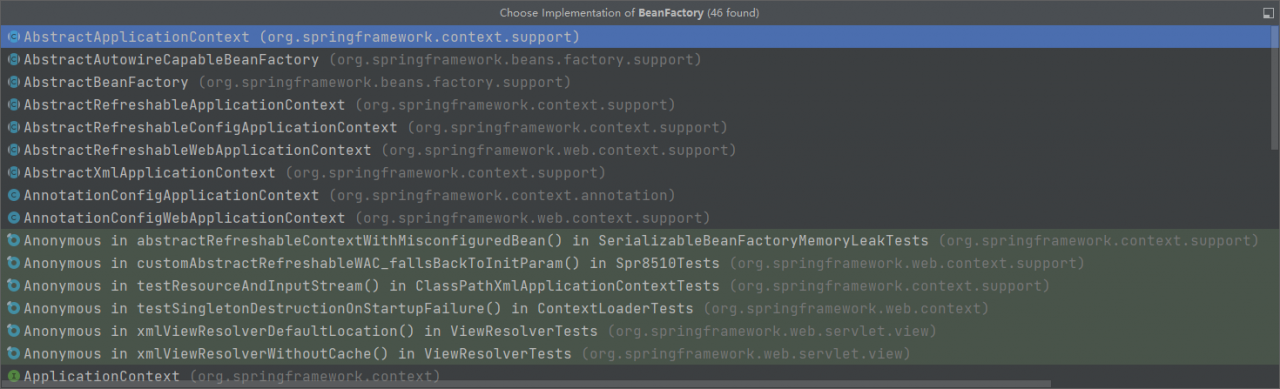Screen dimensions: 1280x389
Task: Click the ApplicationContext interface icon
Action: point(13,377)
